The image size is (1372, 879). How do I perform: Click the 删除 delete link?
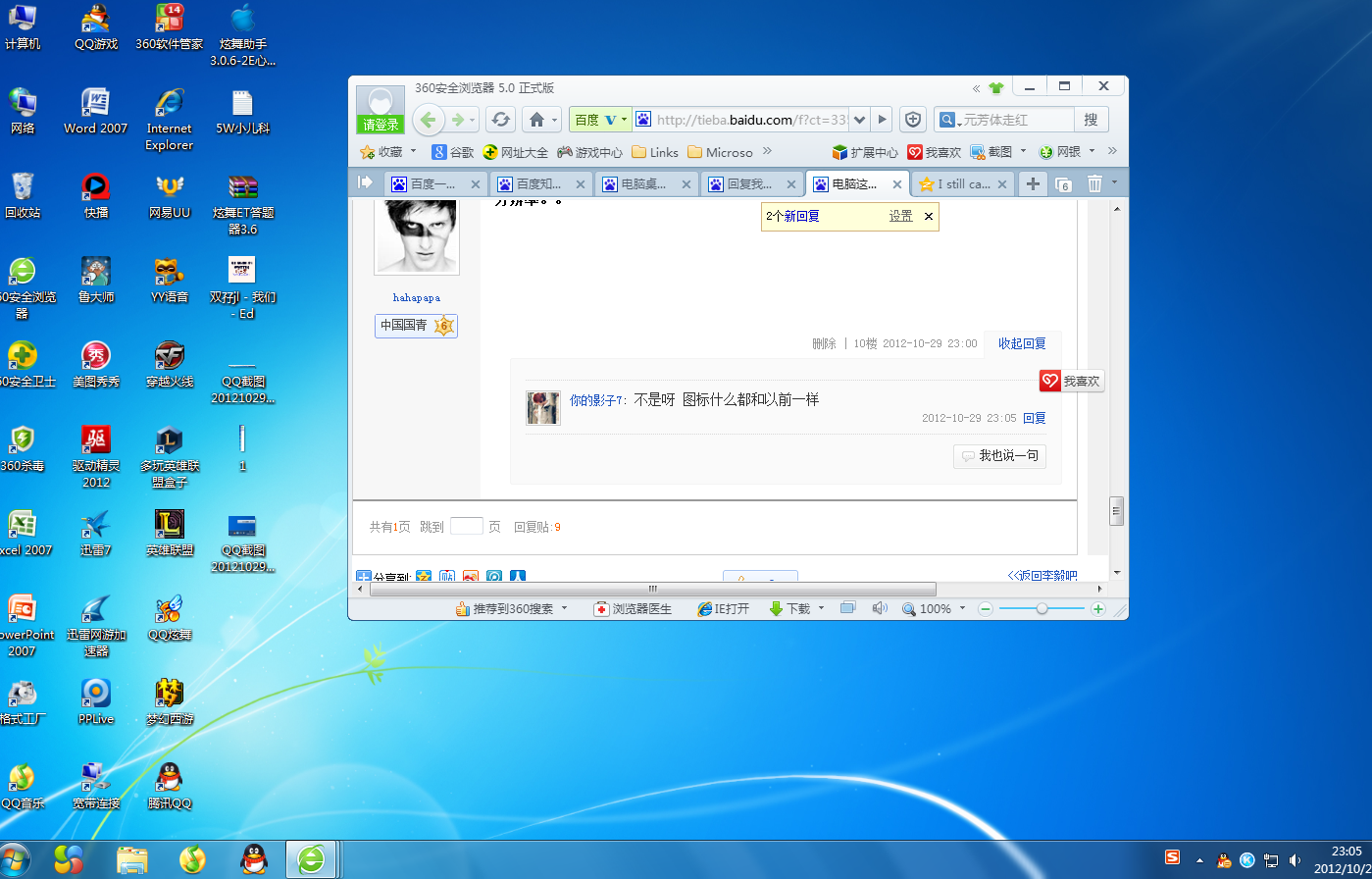[x=824, y=343]
